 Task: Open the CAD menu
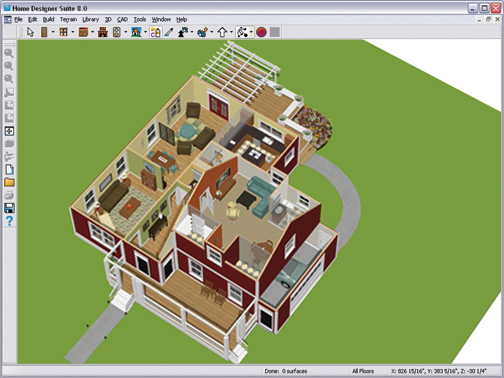(x=122, y=20)
